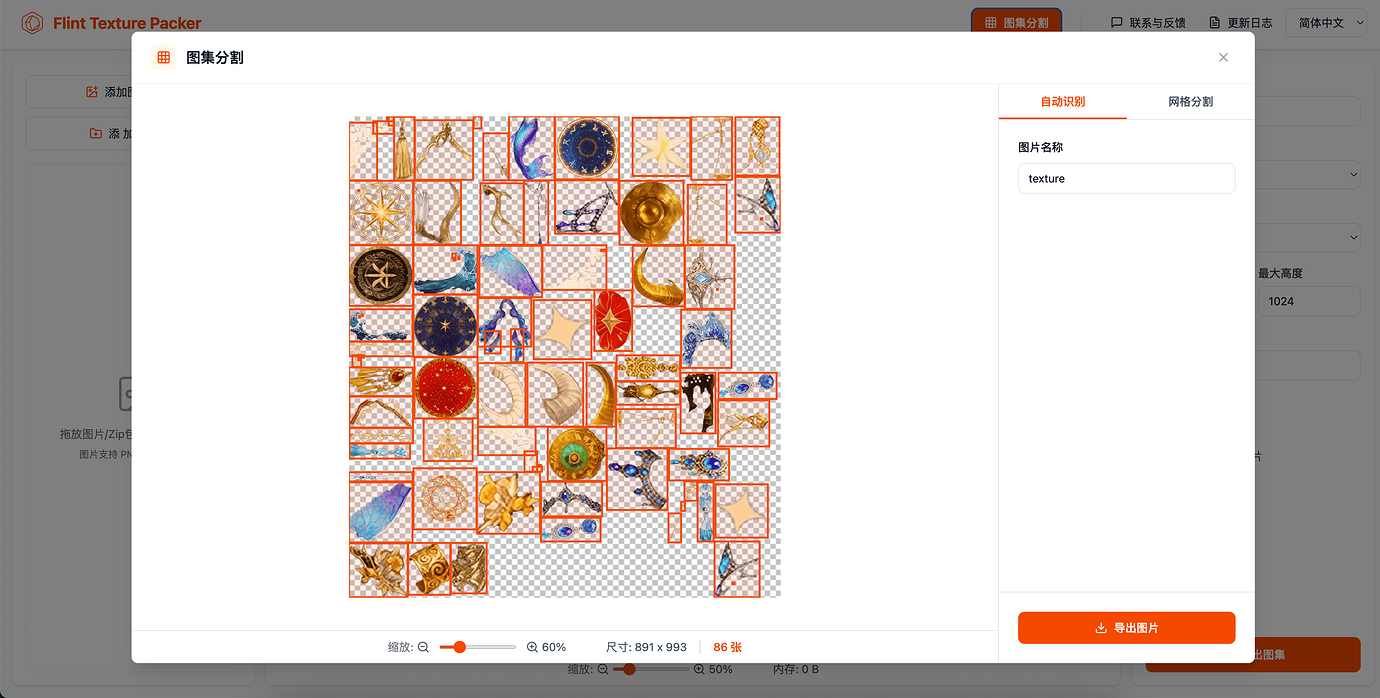This screenshot has width=1380, height=698.
Task: Click the Flint Texture Packer logo icon
Action: pyautogui.click(x=32, y=23)
